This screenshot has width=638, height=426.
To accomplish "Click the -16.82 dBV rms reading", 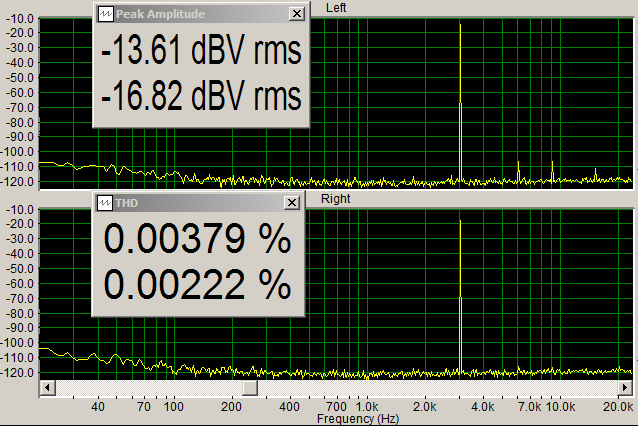I will click(201, 96).
